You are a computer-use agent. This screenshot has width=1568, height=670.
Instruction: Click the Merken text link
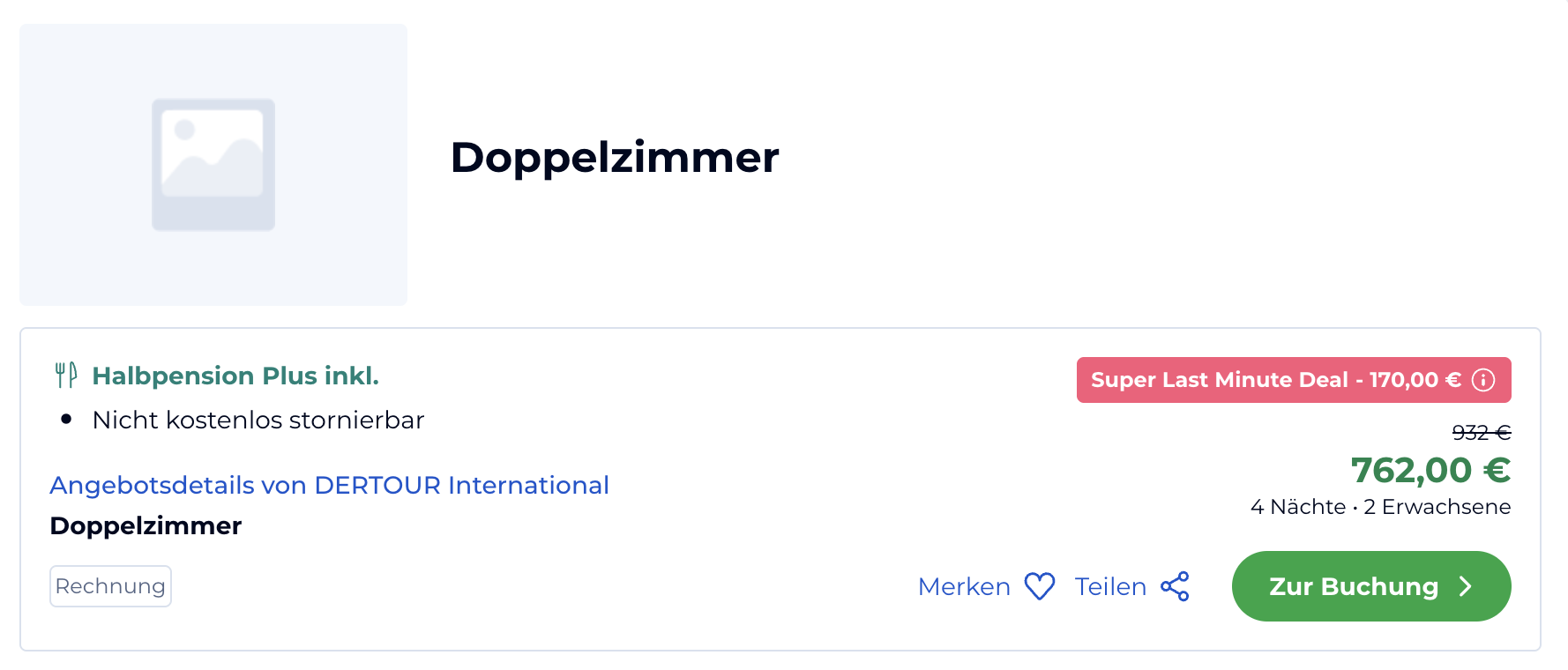[x=964, y=586]
